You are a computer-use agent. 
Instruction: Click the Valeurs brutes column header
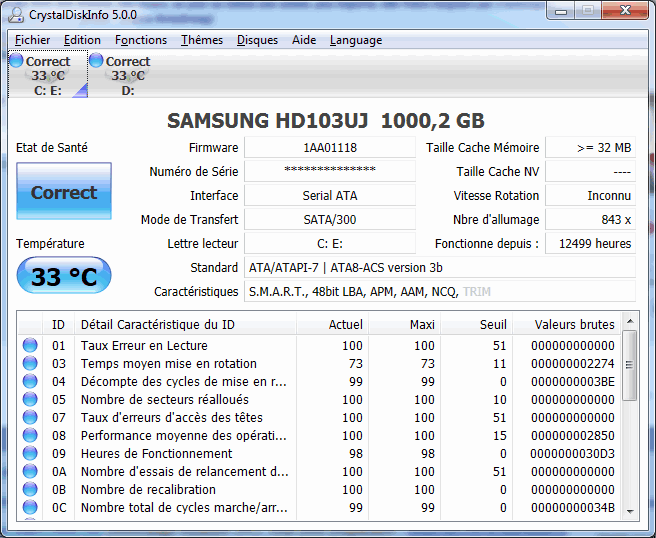tap(575, 324)
